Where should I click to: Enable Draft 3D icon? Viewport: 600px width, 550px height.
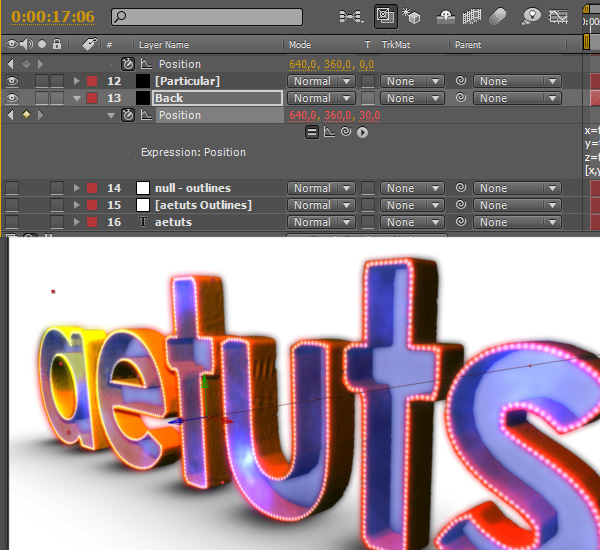pyautogui.click(x=411, y=16)
